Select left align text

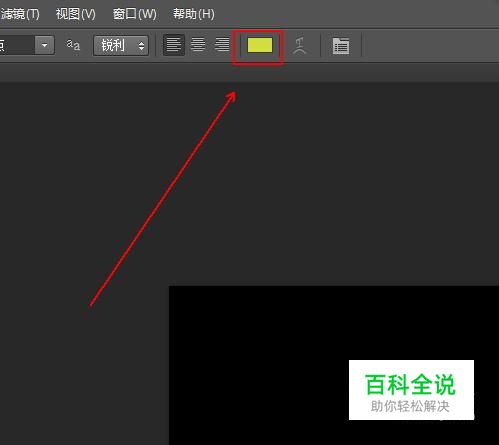(x=174, y=45)
